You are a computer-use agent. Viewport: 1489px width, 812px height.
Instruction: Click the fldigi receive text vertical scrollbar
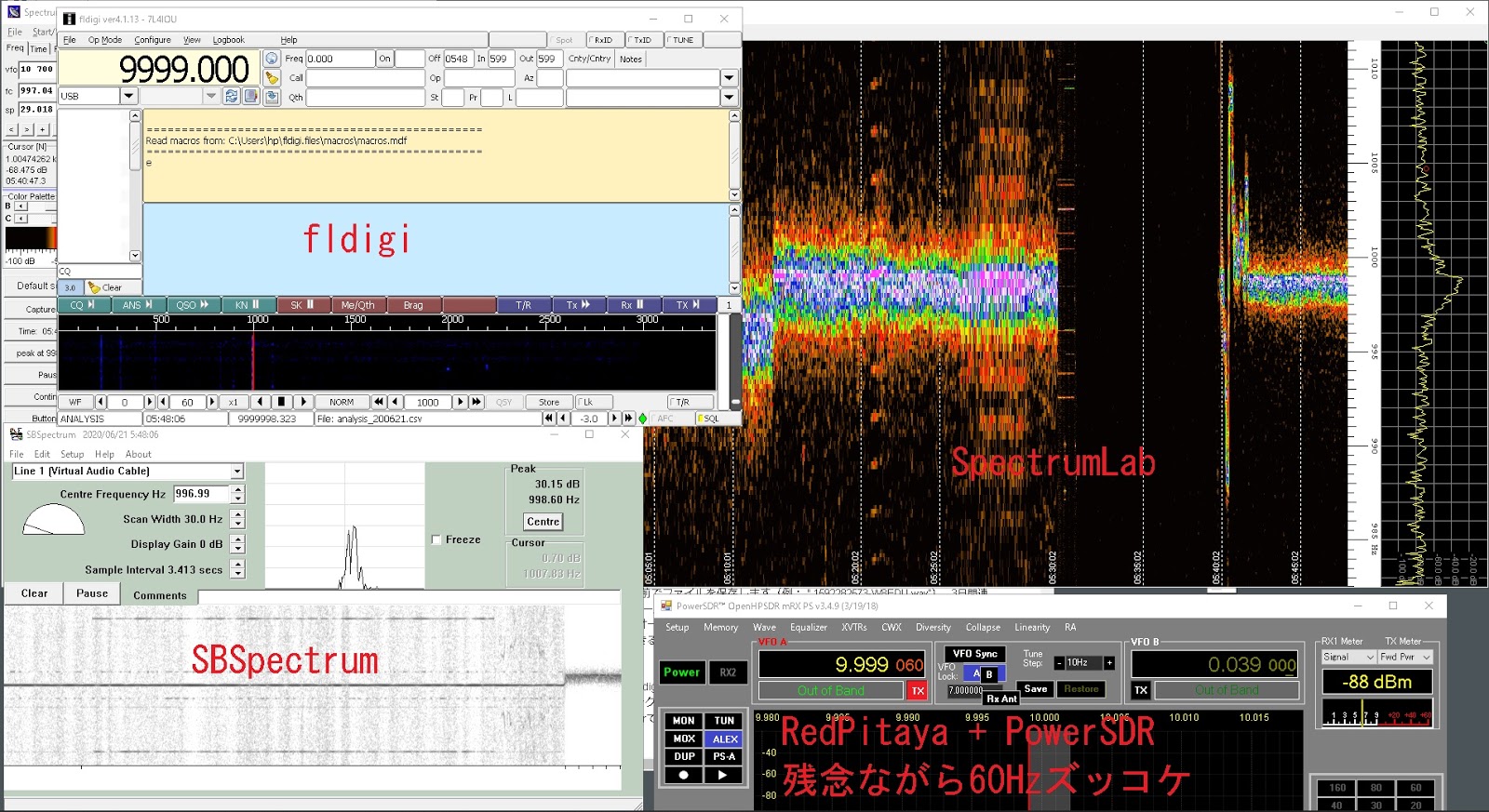[734, 155]
